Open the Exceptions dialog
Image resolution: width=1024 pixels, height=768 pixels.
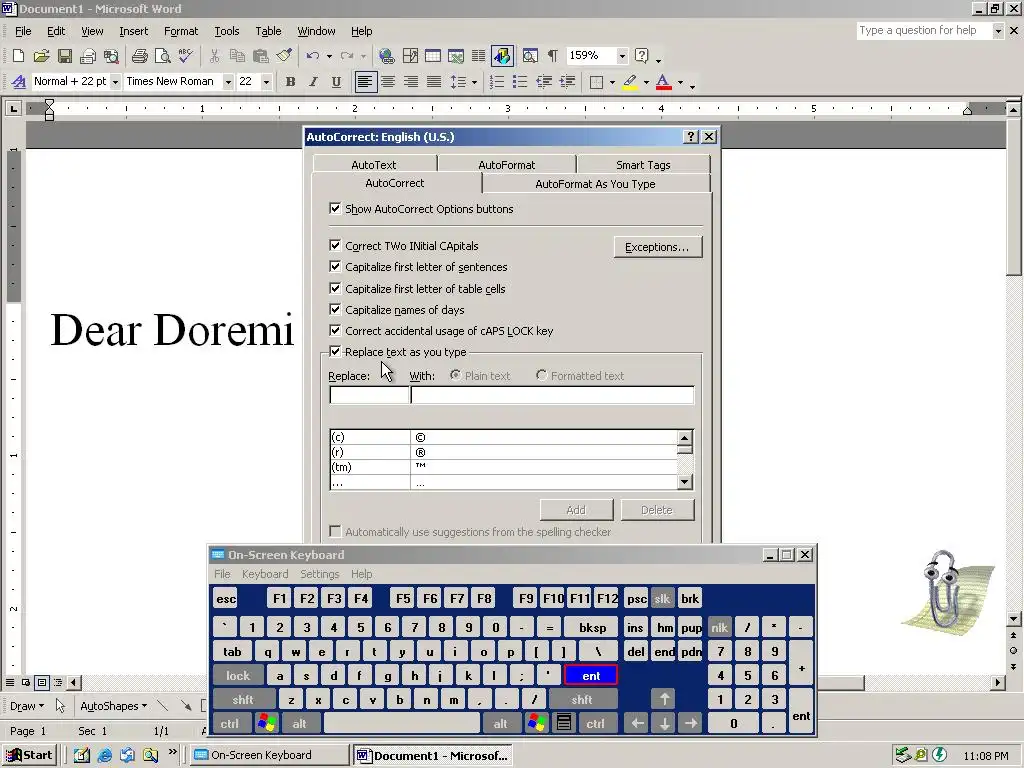click(658, 247)
